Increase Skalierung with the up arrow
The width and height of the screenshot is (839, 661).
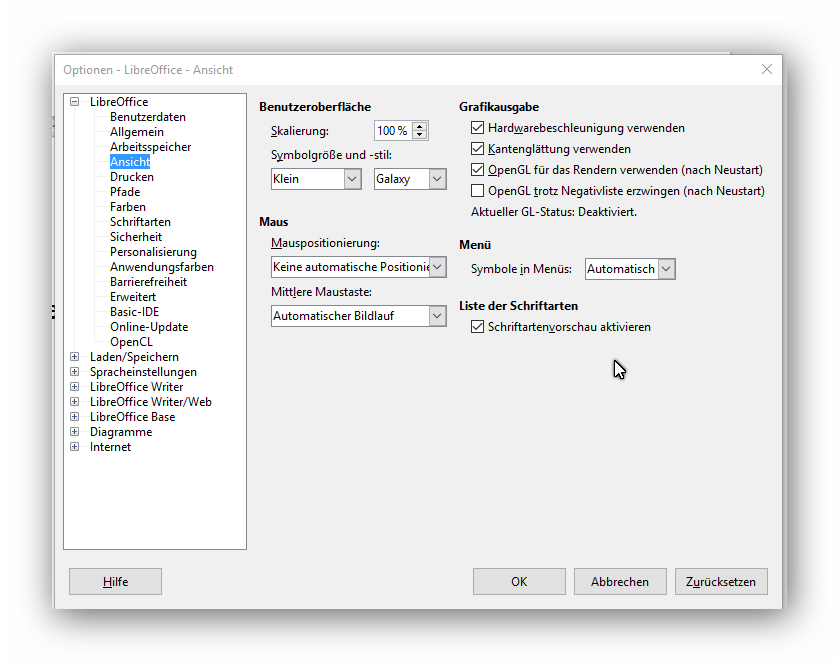(420, 126)
